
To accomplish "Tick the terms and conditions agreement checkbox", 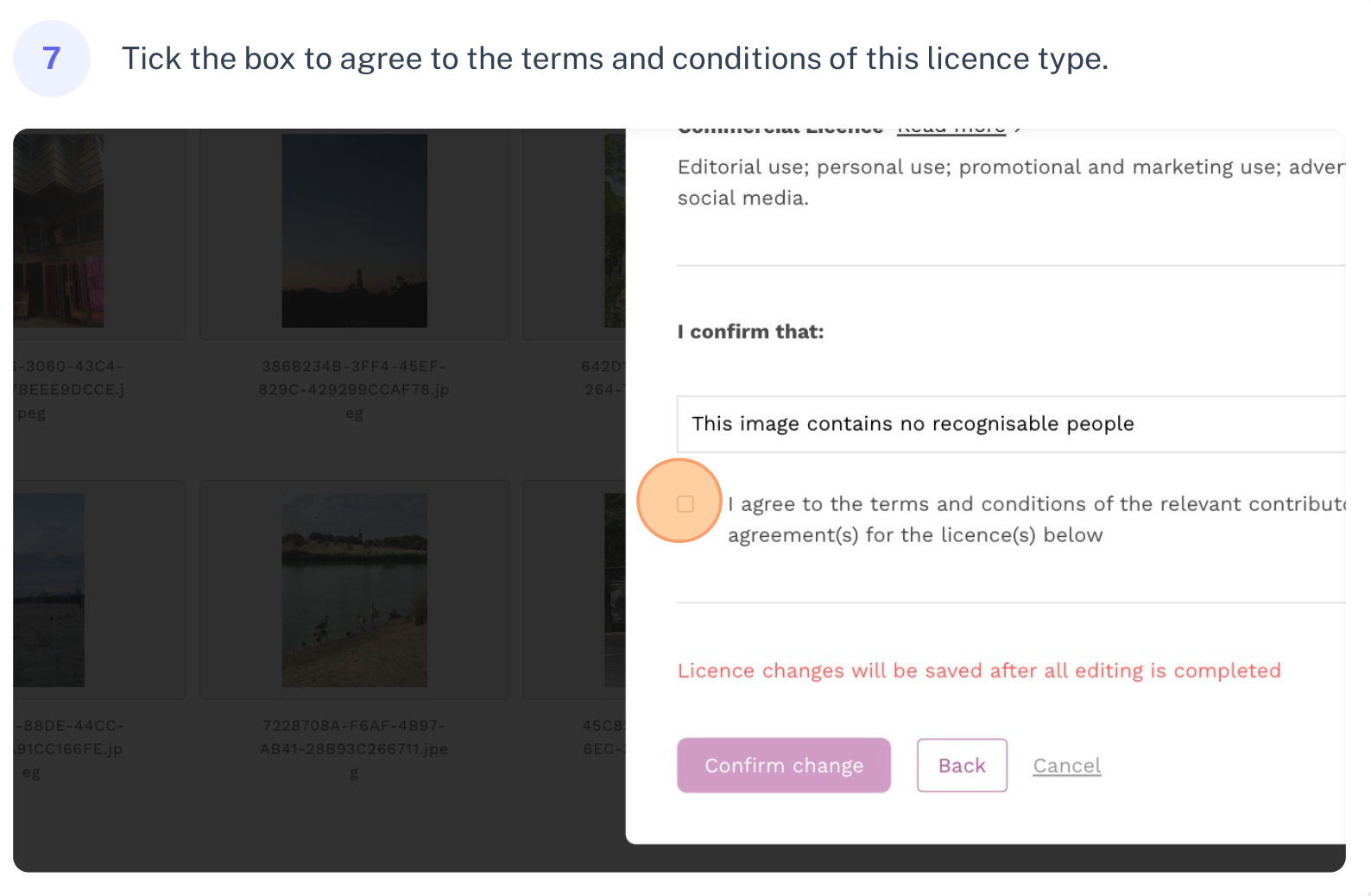I will (685, 504).
